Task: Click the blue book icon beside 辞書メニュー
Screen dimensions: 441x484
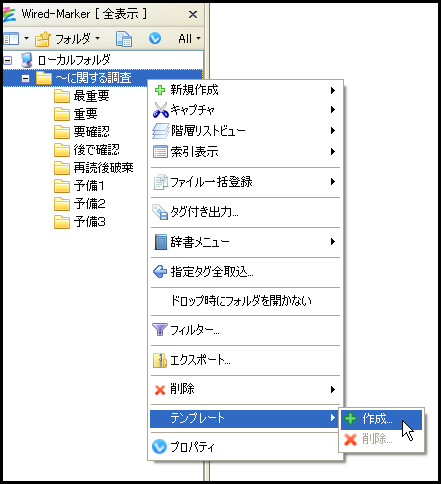Action: [161, 242]
